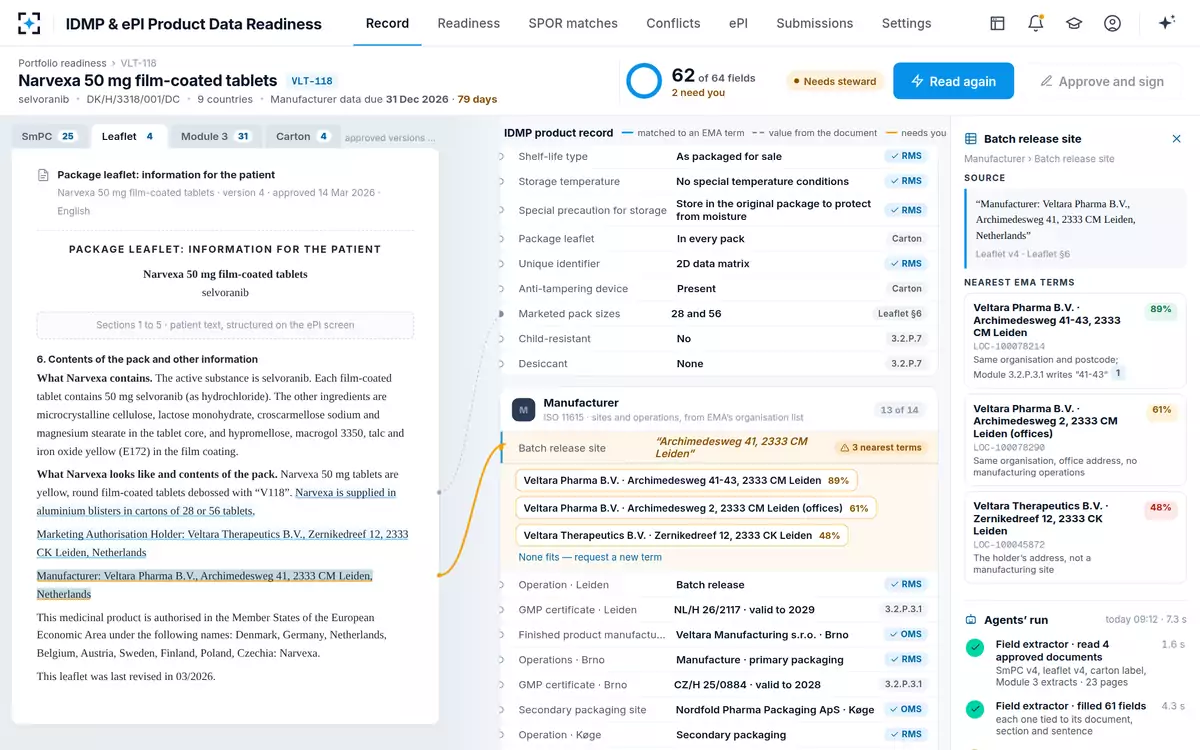
Task: Click the Approve and sign button
Action: click(1101, 81)
